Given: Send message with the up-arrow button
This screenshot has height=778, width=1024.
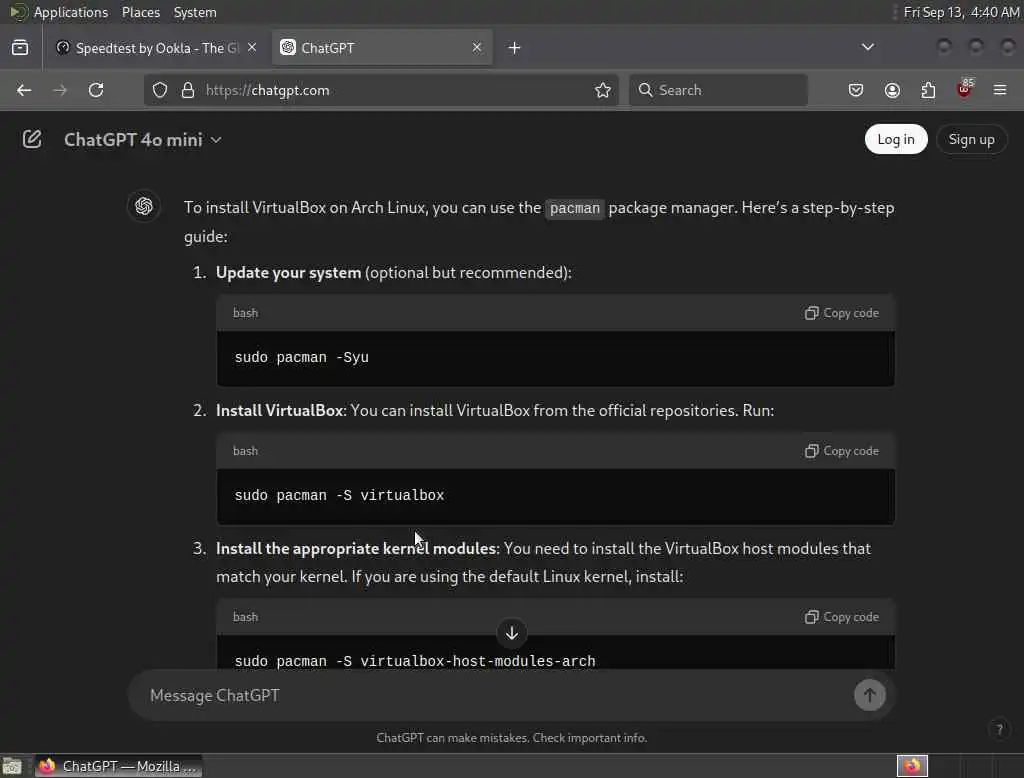Looking at the screenshot, I should click(869, 695).
